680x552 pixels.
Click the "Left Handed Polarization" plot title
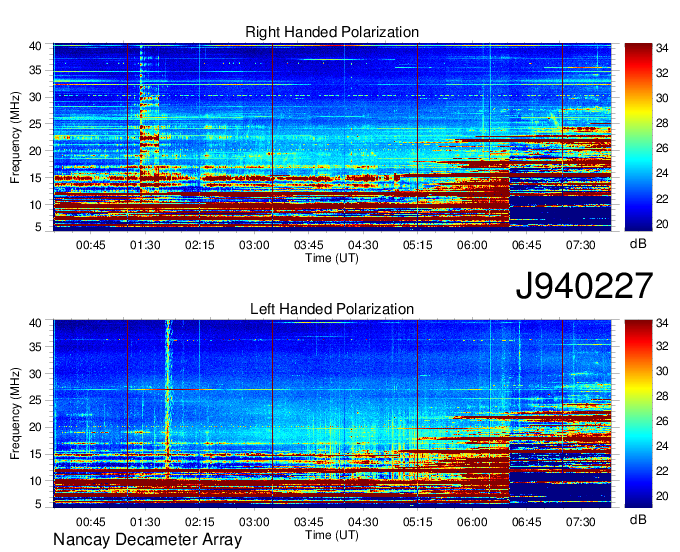click(332, 309)
